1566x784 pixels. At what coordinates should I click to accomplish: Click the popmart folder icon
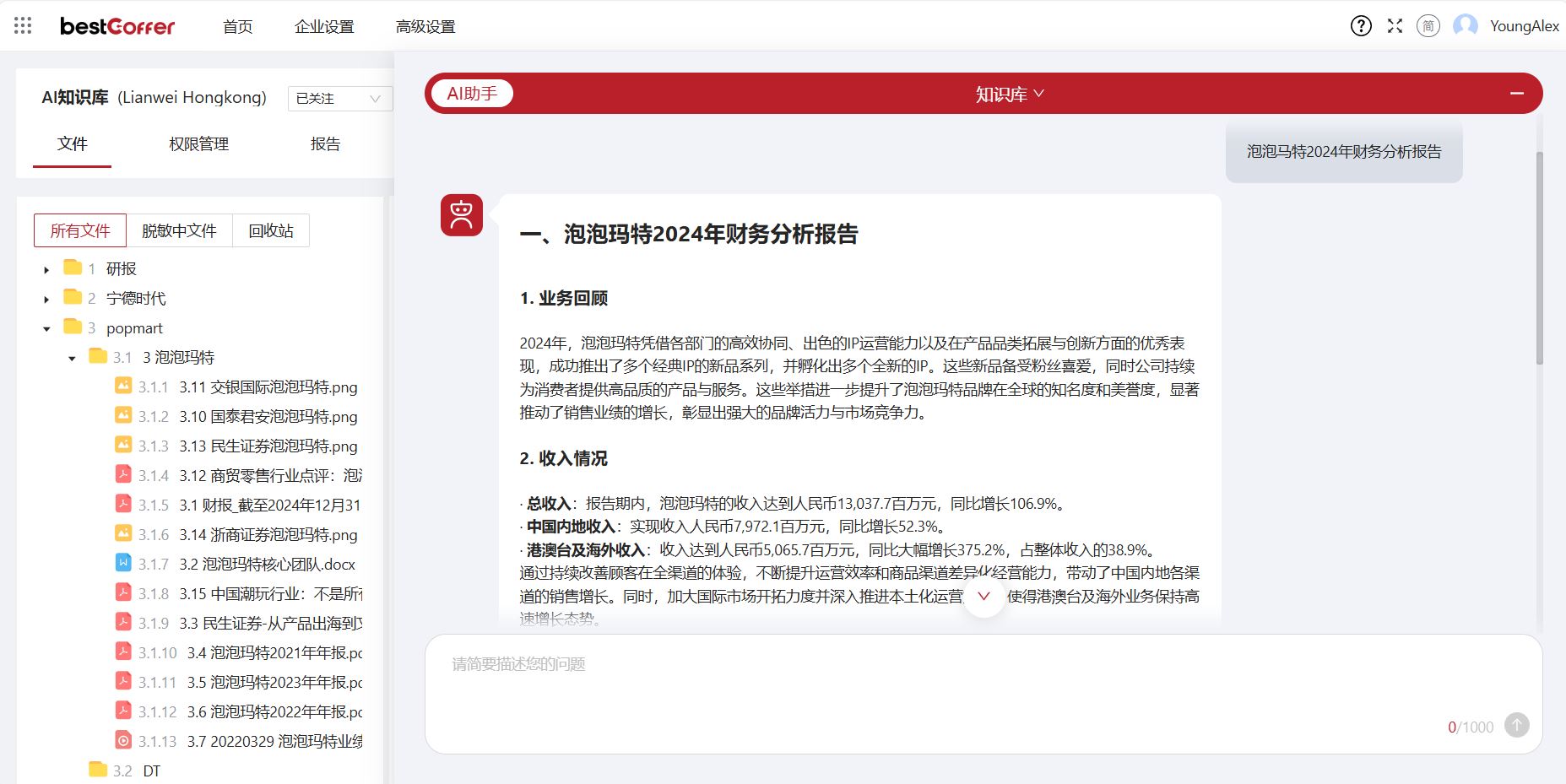click(73, 327)
